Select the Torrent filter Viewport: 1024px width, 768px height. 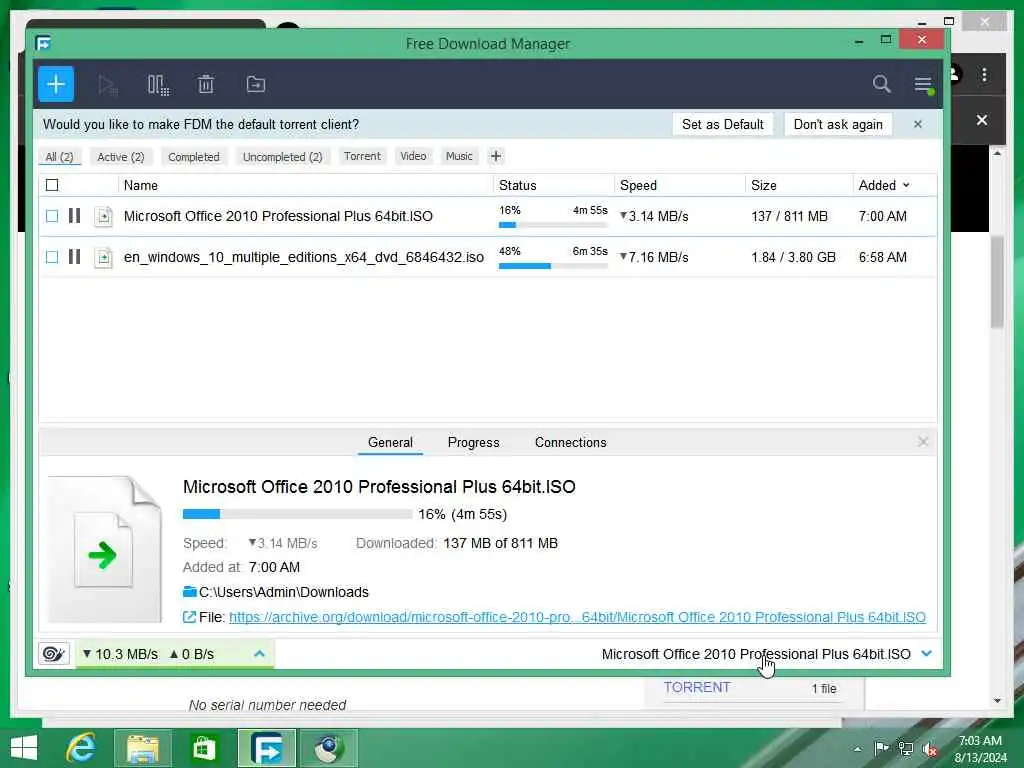coord(362,156)
